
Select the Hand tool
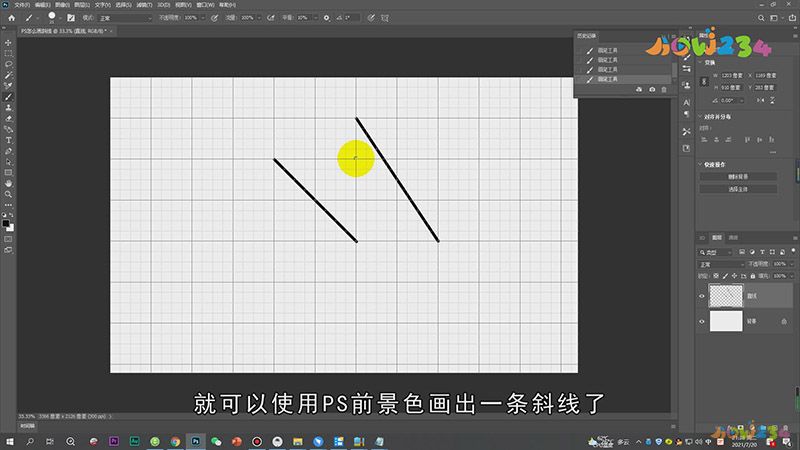pos(8,183)
